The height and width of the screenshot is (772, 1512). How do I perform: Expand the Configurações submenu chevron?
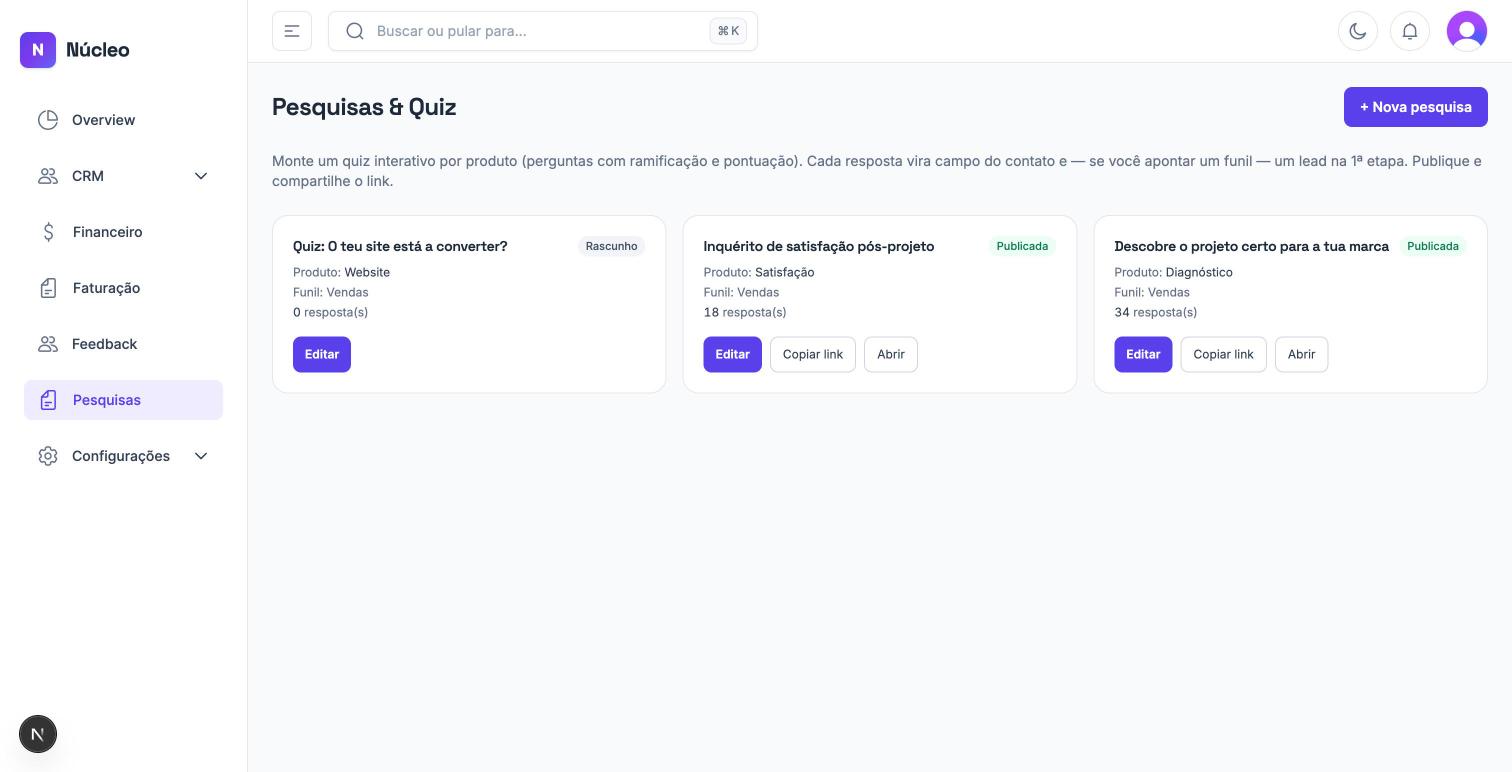click(x=201, y=456)
